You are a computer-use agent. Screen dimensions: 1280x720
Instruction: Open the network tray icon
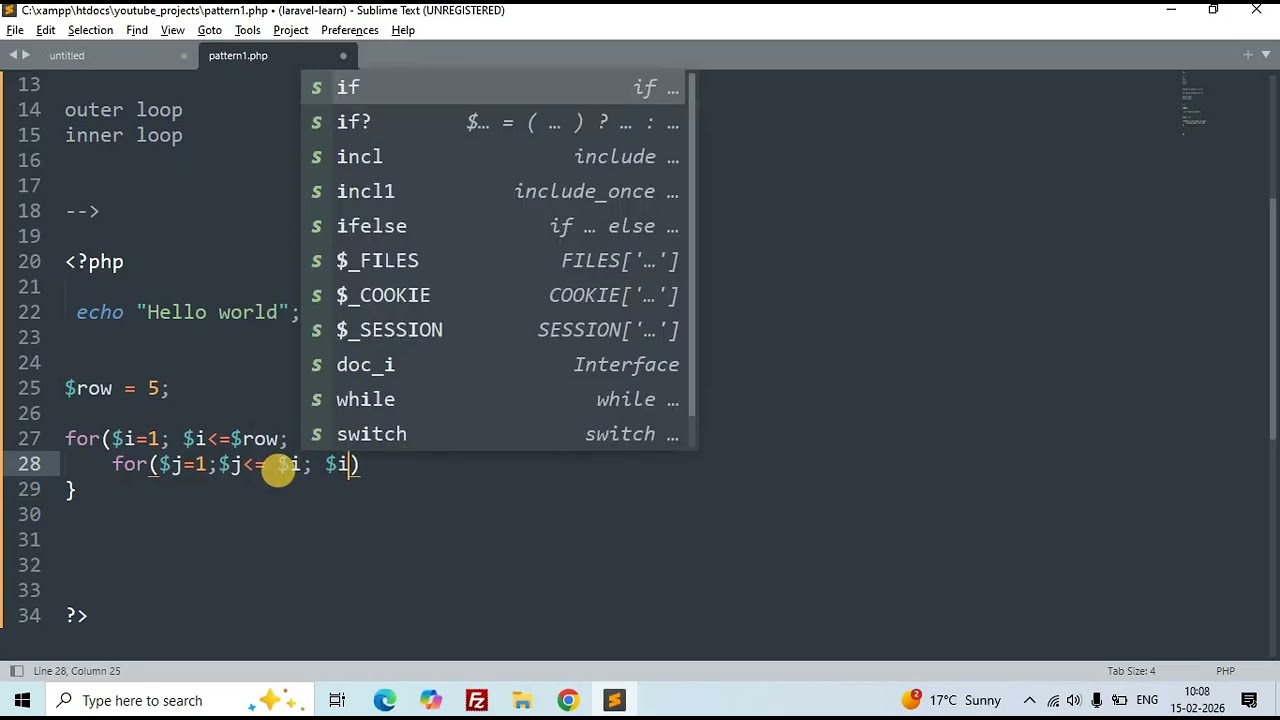[1053, 700]
